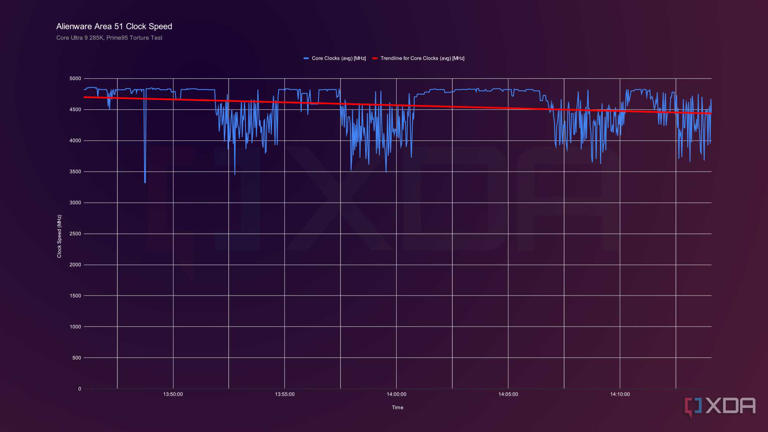Click the blue Core Clocks legend swatch
Screen dimensions: 768x432
306,58
